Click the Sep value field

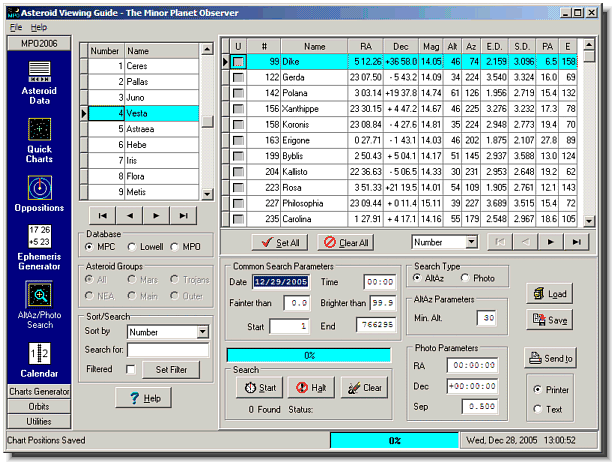point(481,407)
